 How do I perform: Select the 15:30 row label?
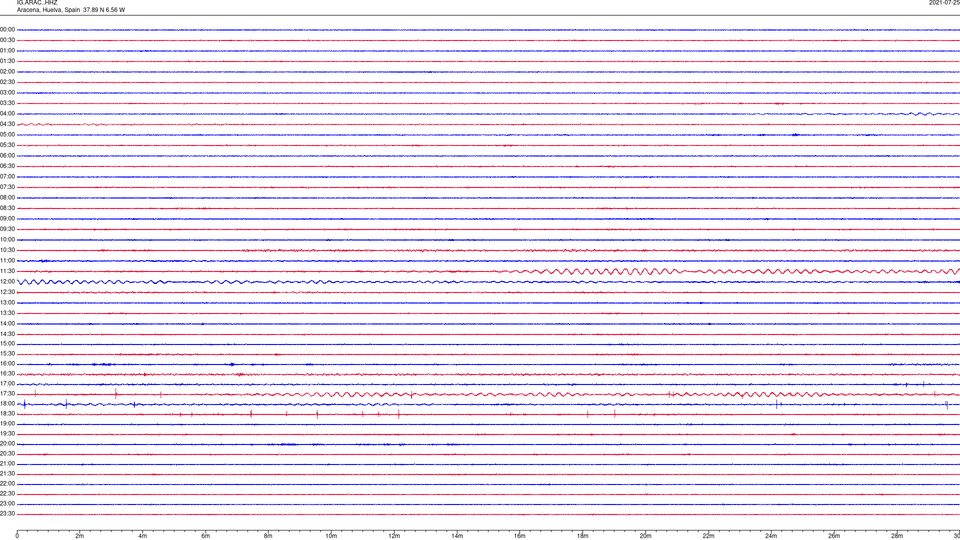[x=7, y=354]
